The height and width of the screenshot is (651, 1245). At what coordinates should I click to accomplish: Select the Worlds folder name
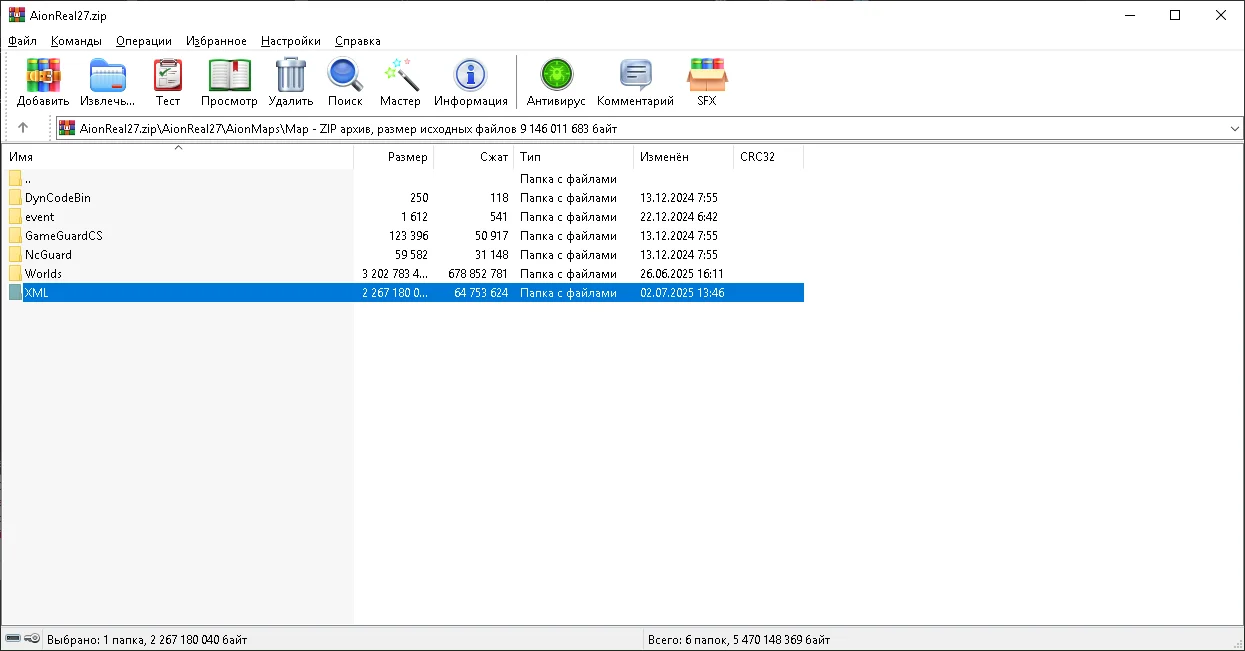43,274
